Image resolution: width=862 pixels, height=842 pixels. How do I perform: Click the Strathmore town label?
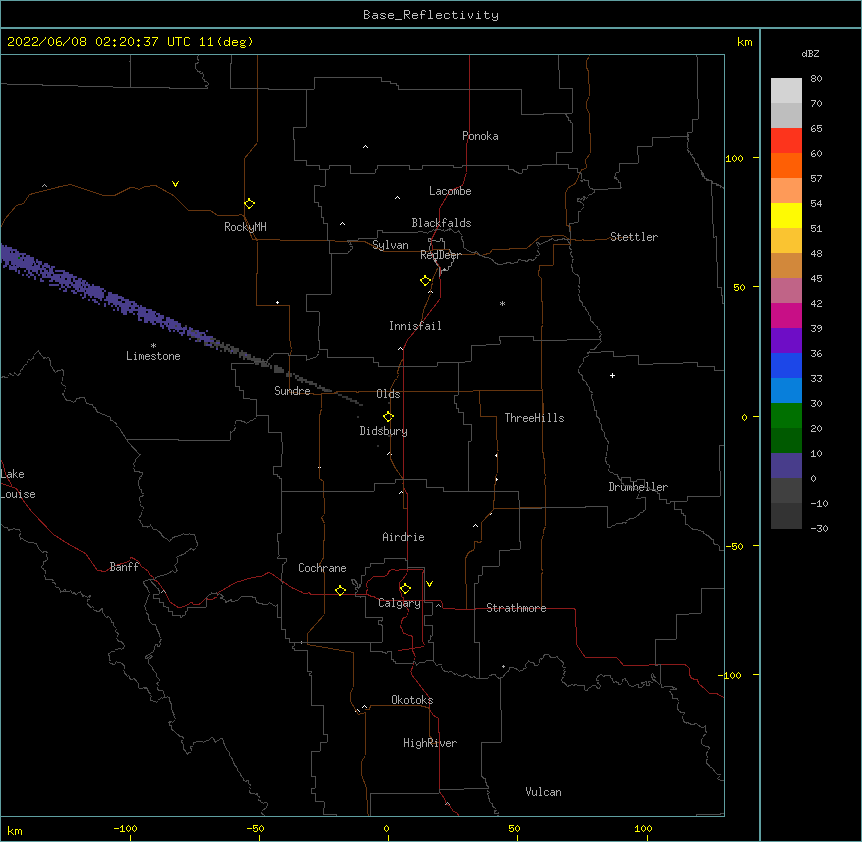point(516,608)
